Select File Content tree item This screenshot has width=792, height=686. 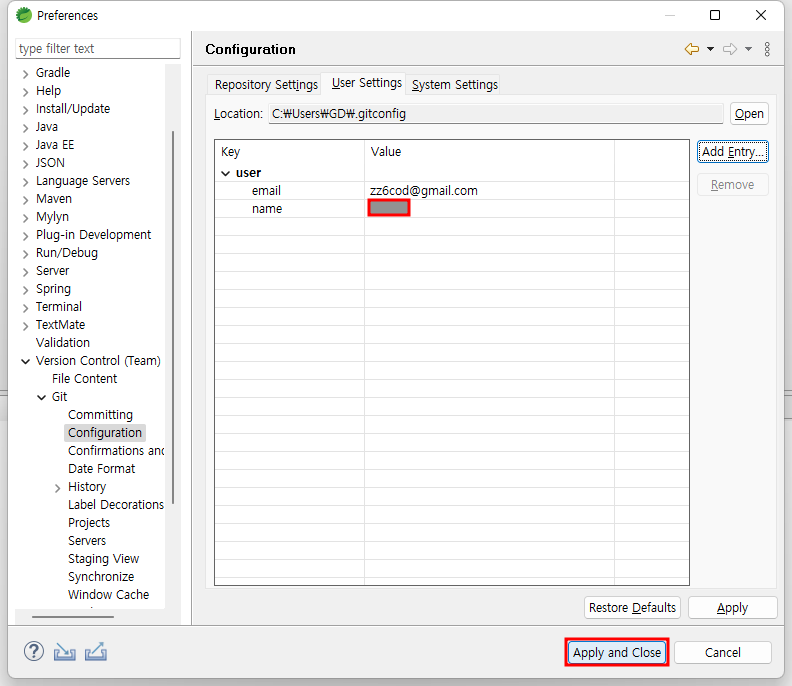(x=84, y=379)
